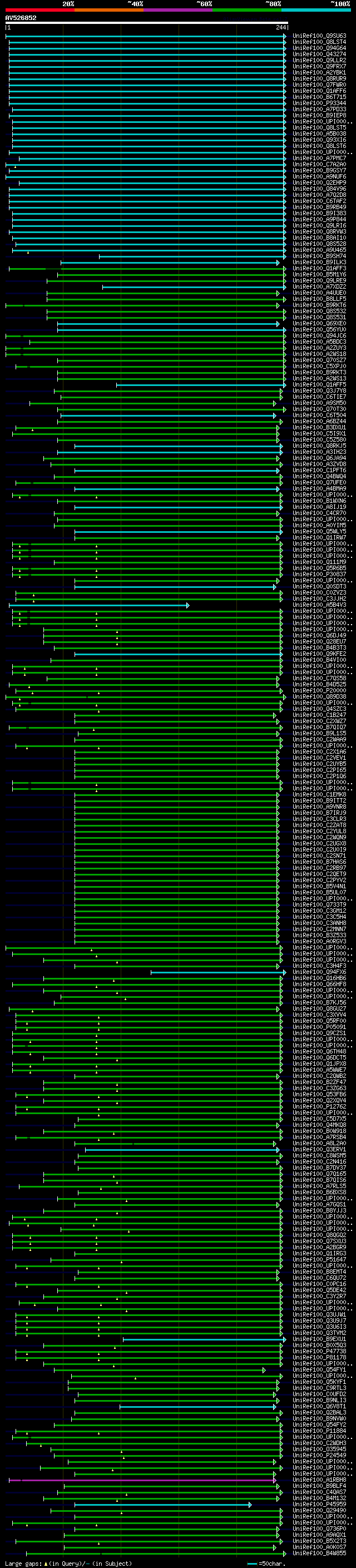Open hit UniRef100_Q8RKJ5
356x1568 pixels.
pyautogui.click(x=319, y=446)
